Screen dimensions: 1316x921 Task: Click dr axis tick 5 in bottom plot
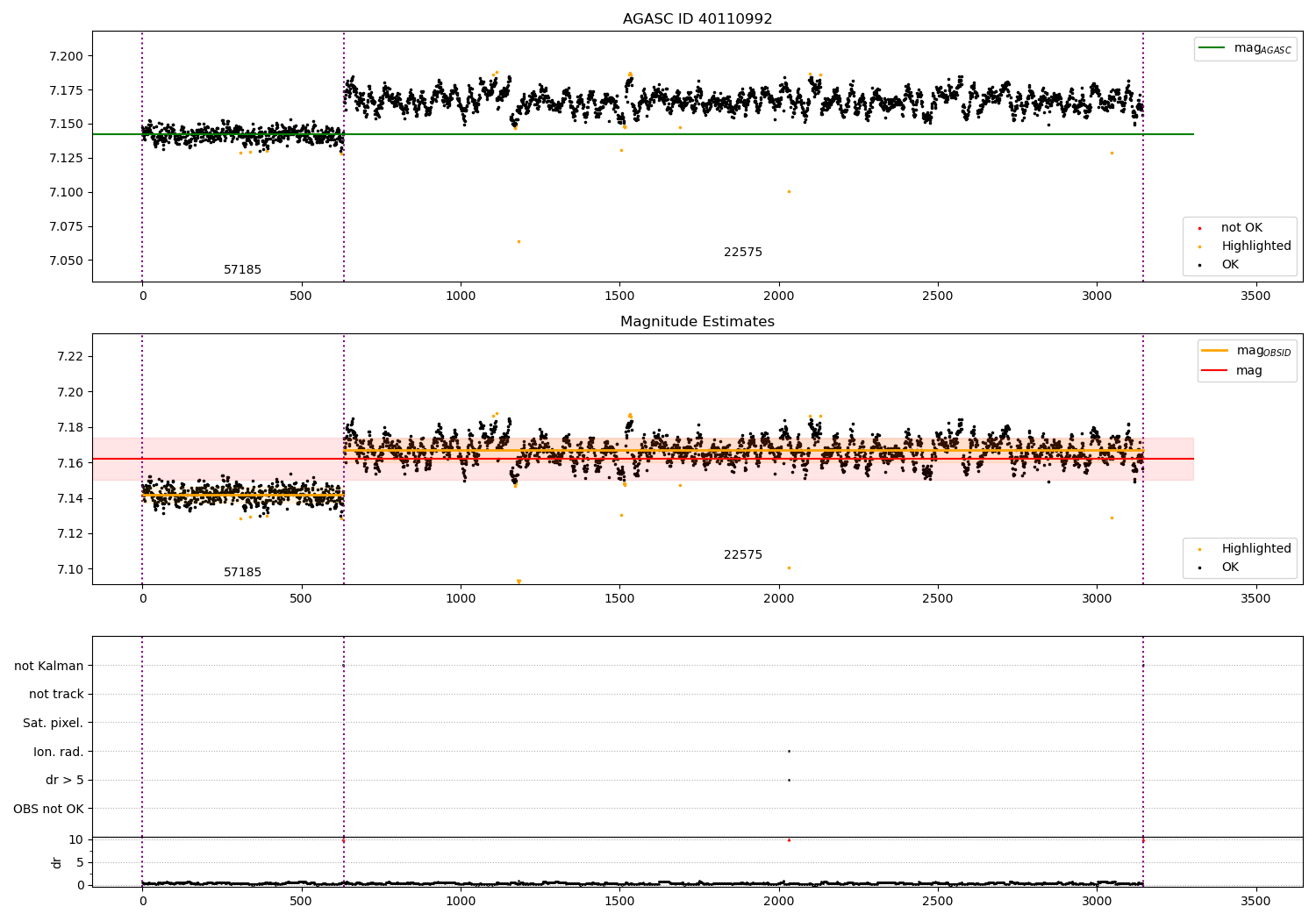[x=80, y=862]
